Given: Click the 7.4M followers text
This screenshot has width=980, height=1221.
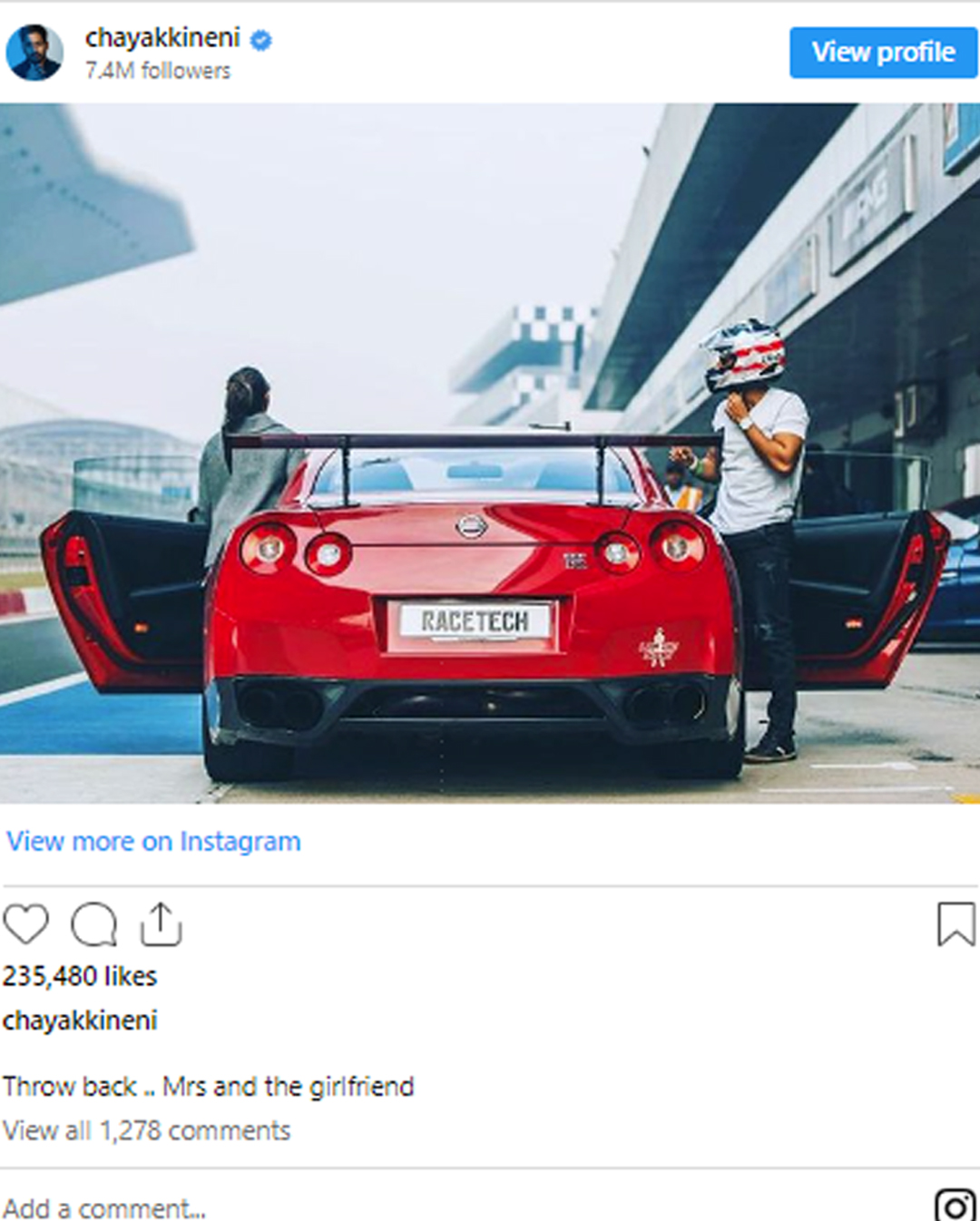Looking at the screenshot, I should 158,71.
